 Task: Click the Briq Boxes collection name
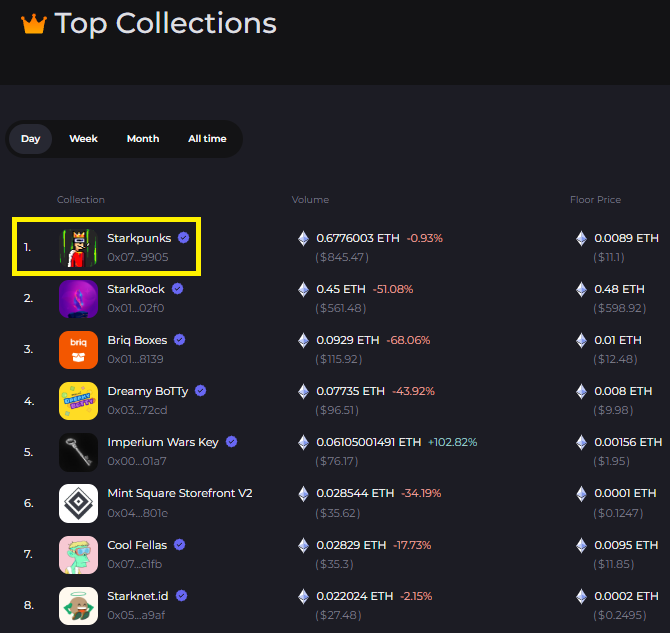137,340
